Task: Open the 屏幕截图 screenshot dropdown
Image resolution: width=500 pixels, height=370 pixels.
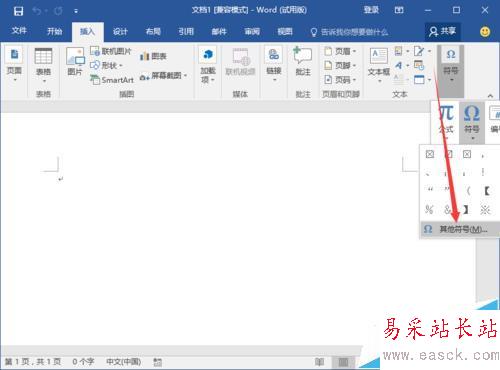Action: pyautogui.click(x=163, y=76)
